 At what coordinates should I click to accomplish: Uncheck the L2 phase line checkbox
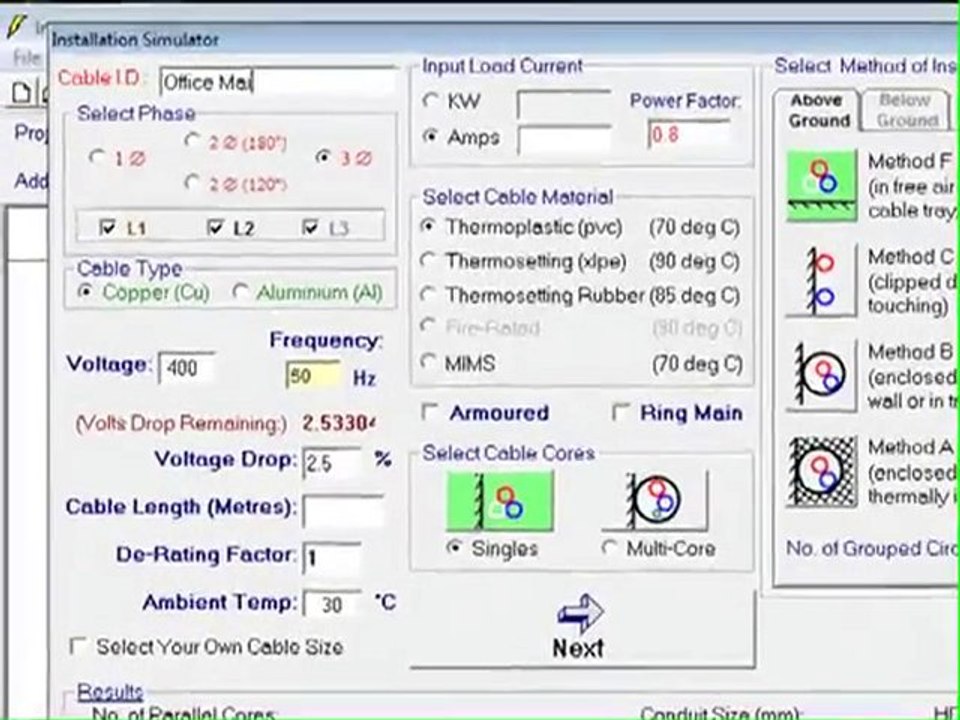tap(215, 228)
